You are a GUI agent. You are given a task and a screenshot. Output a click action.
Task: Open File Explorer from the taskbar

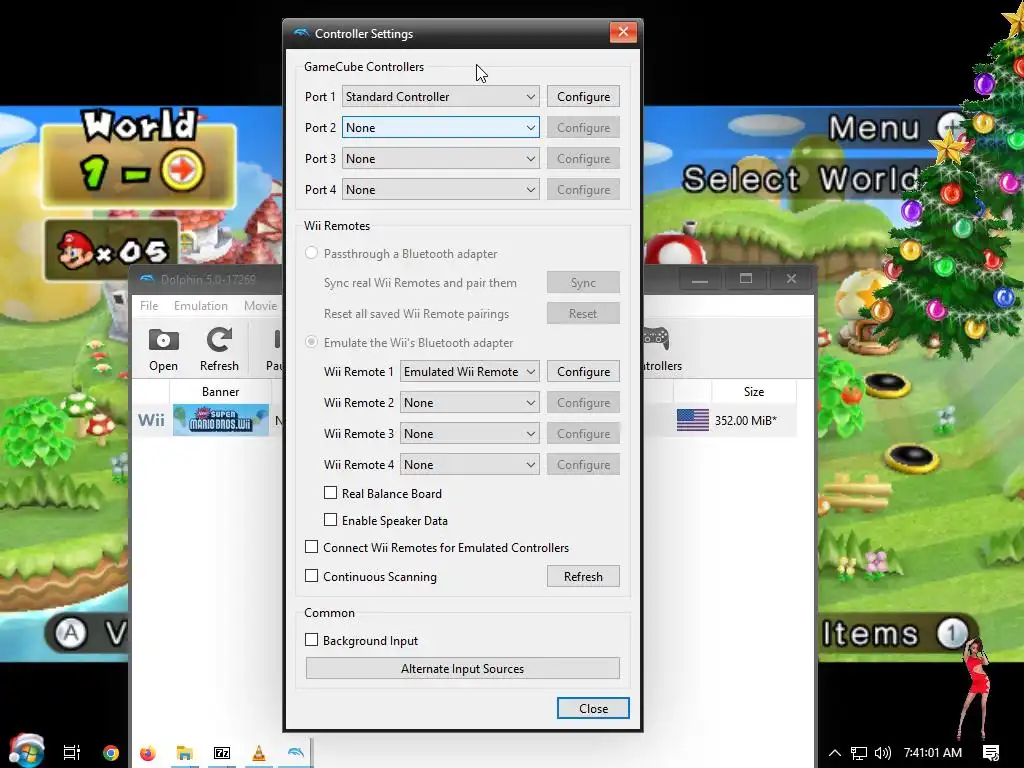click(x=185, y=752)
